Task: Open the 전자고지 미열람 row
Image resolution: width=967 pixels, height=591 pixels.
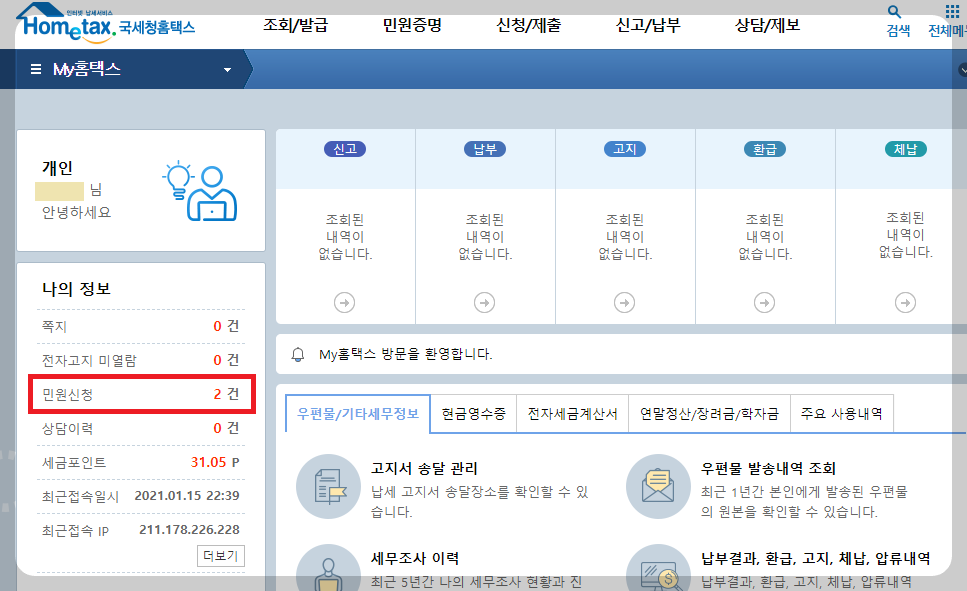Action: pyautogui.click(x=141, y=360)
